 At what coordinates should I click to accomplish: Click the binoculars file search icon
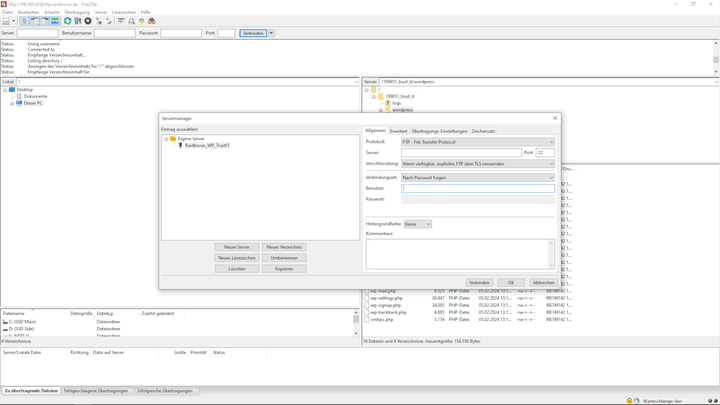[x=152, y=21]
